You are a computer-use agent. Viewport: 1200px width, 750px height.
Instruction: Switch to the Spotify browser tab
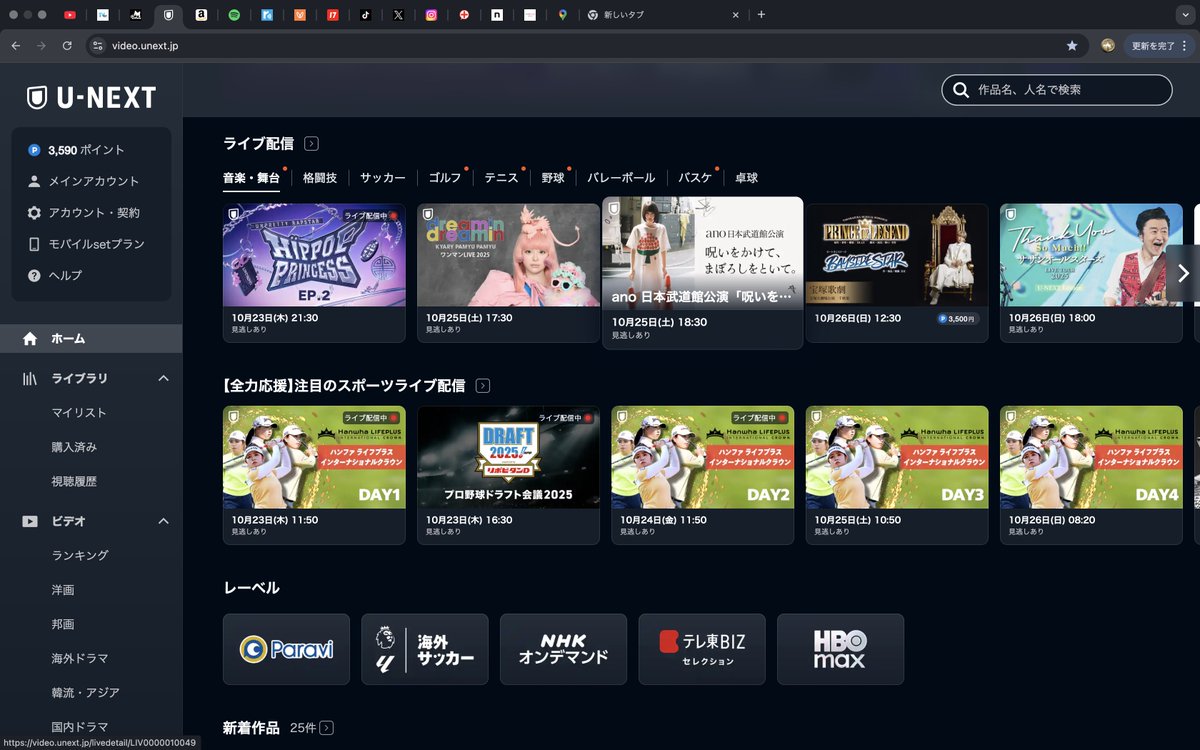(234, 15)
